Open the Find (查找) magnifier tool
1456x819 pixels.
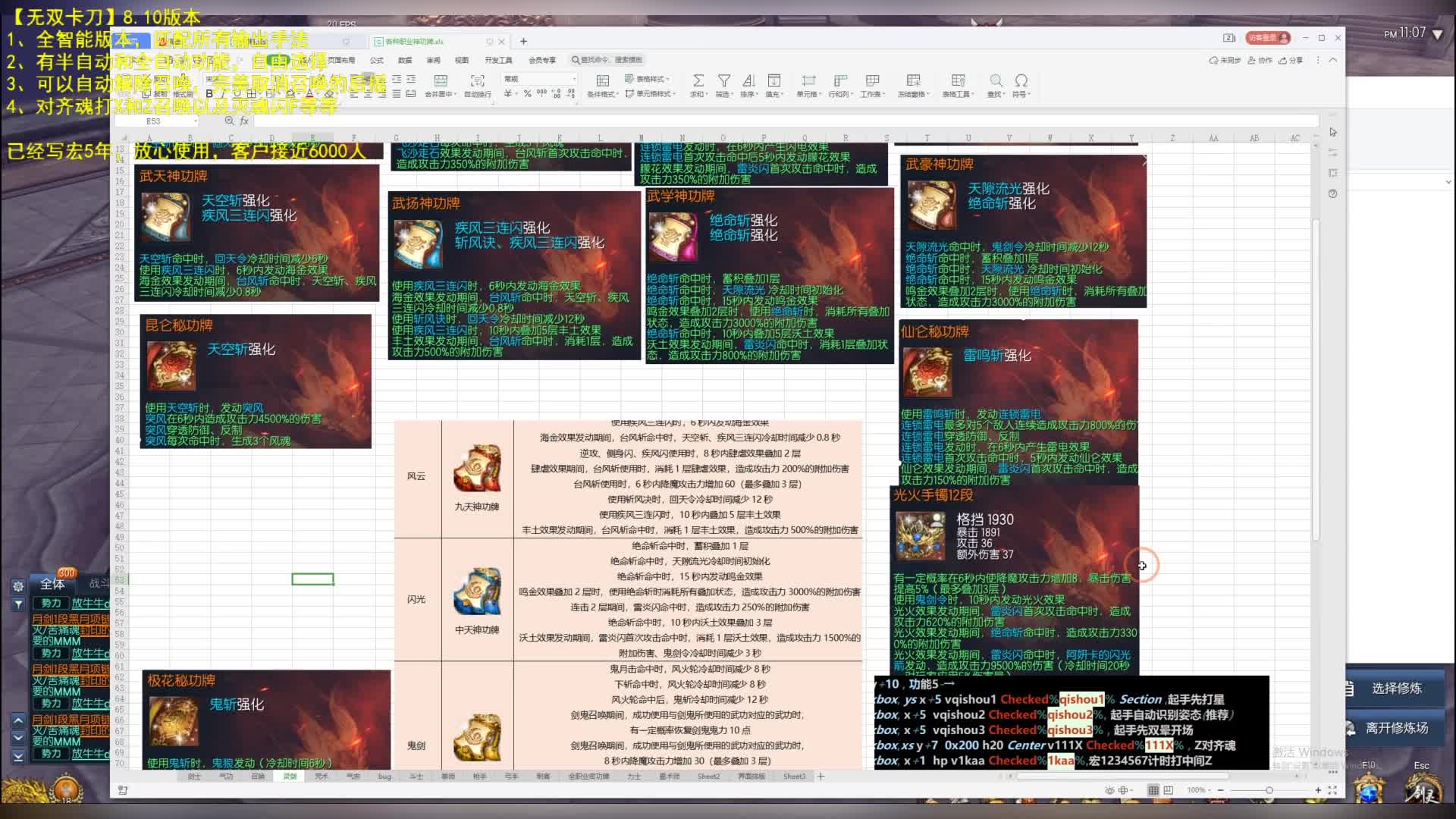tap(996, 81)
